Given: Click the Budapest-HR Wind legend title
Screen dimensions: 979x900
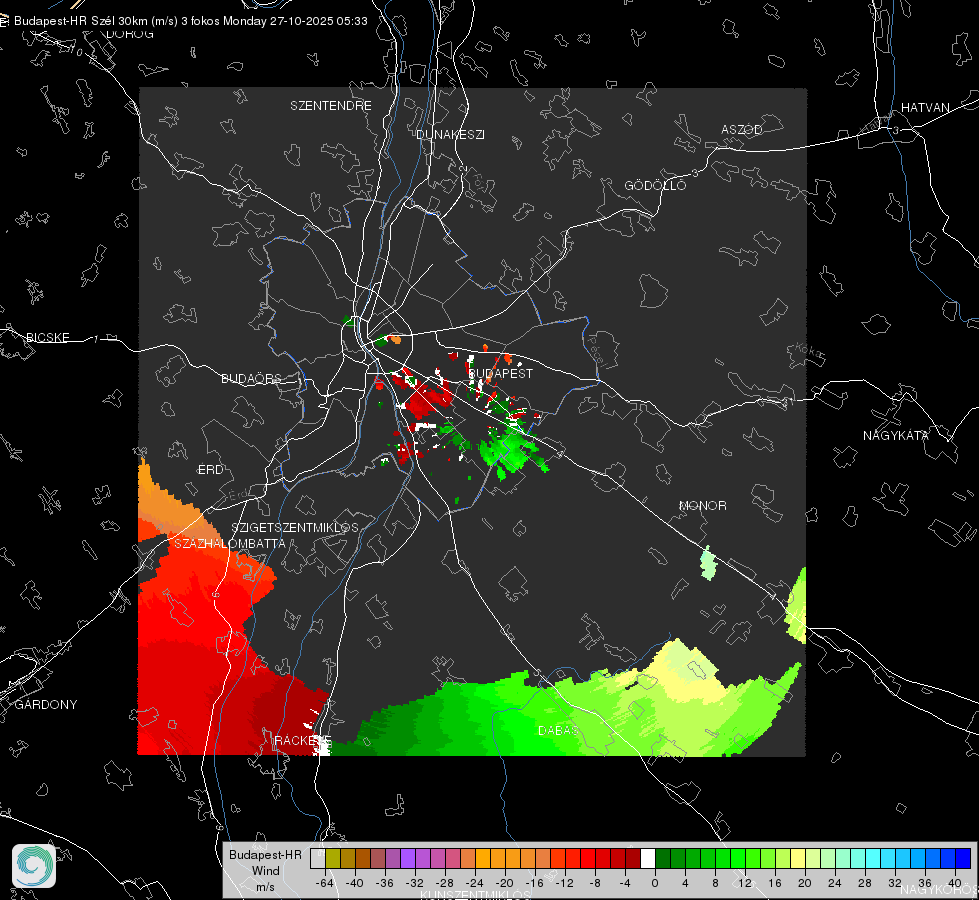Looking at the screenshot, I should pyautogui.click(x=265, y=870).
